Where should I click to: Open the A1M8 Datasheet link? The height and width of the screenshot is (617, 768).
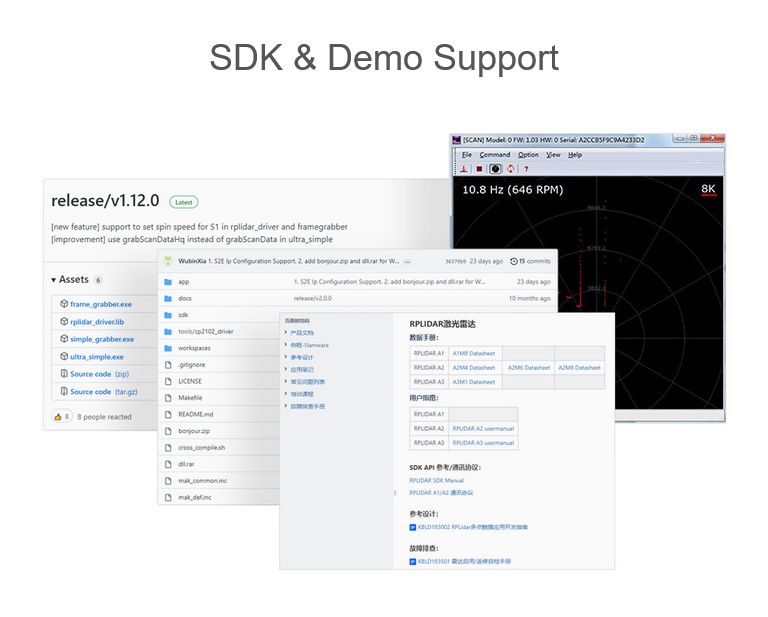pyautogui.click(x=474, y=354)
